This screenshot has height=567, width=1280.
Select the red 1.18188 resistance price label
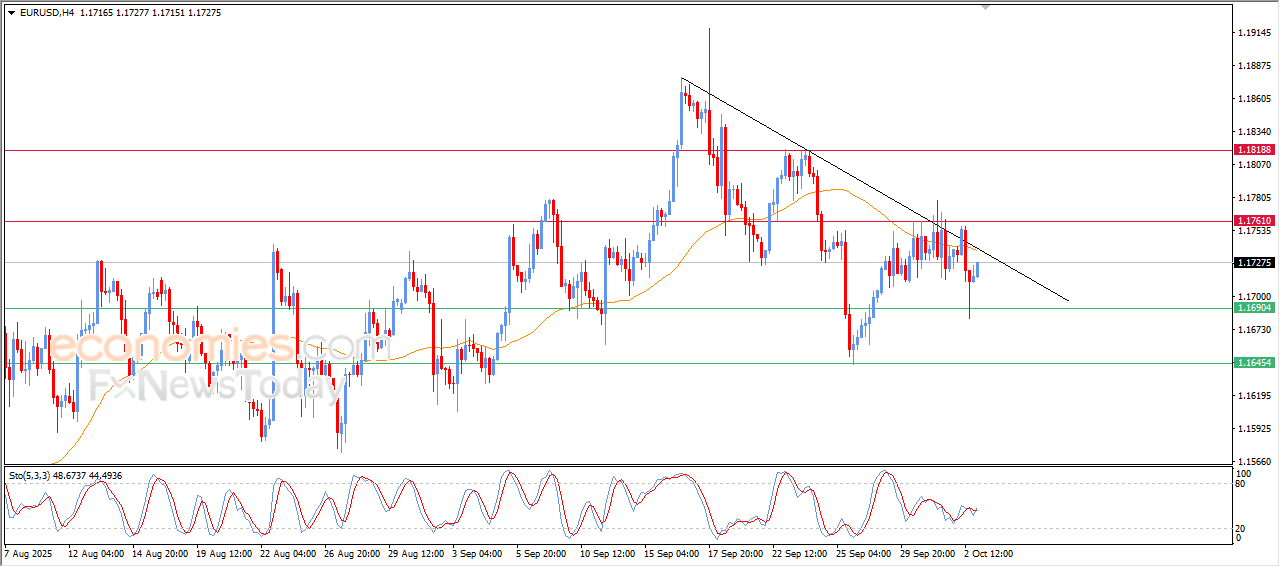(x=1253, y=150)
